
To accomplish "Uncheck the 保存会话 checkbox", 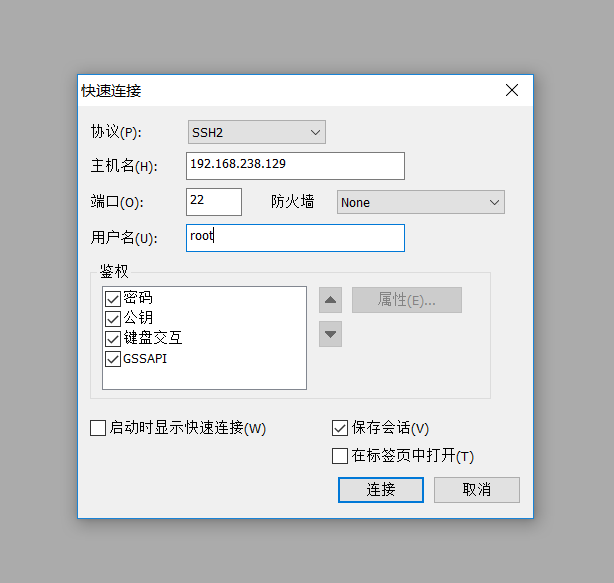I will (x=340, y=428).
